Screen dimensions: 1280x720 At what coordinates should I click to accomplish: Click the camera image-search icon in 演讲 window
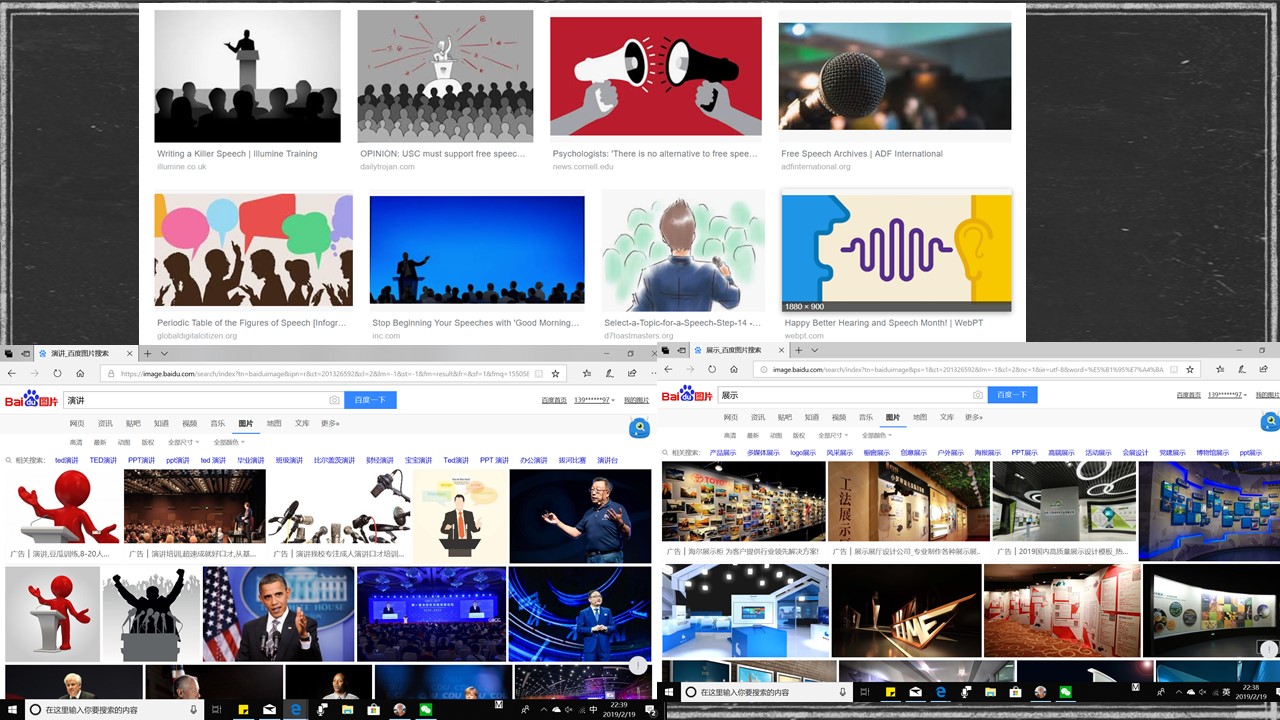(334, 400)
